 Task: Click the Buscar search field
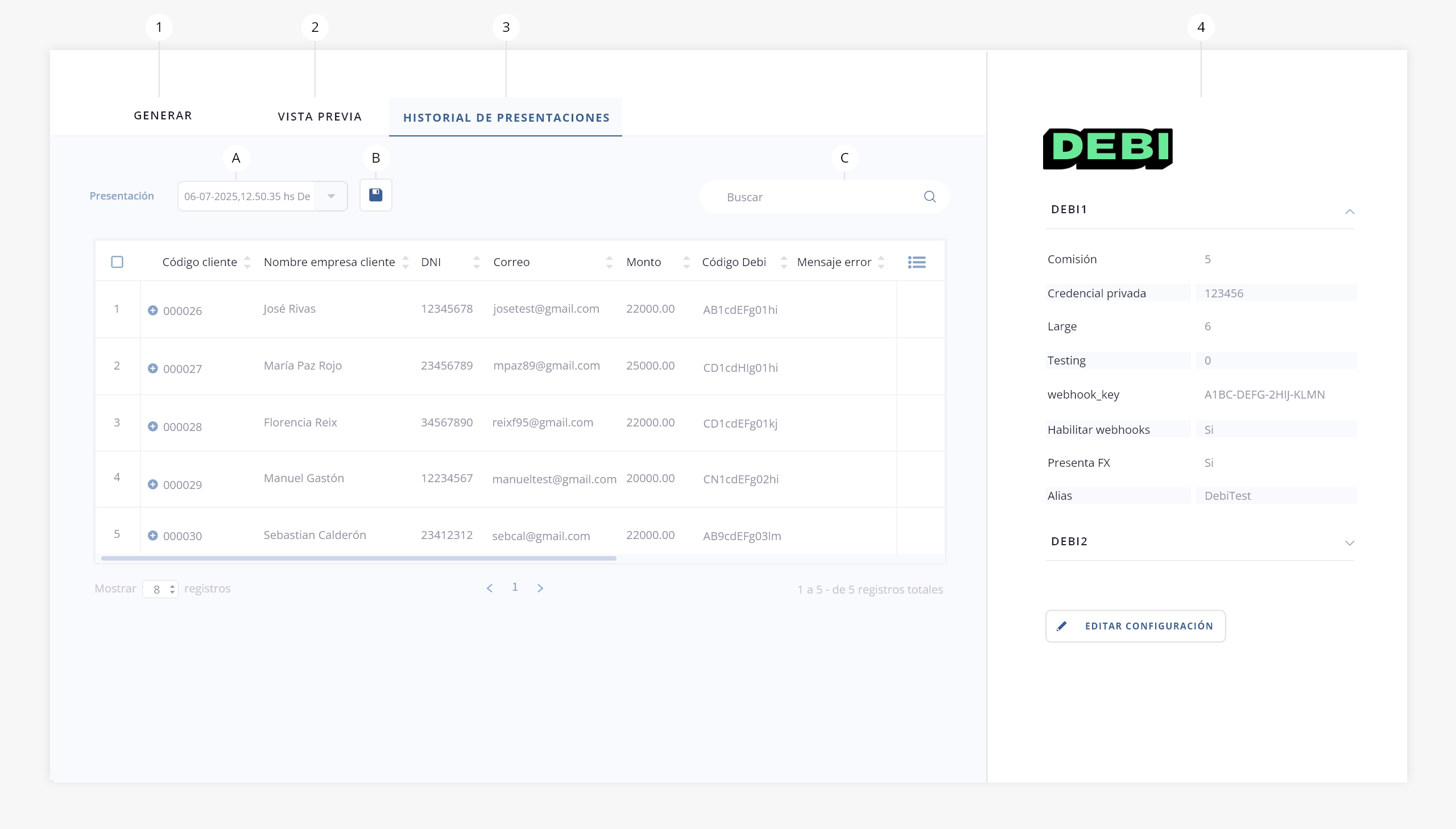[824, 197]
